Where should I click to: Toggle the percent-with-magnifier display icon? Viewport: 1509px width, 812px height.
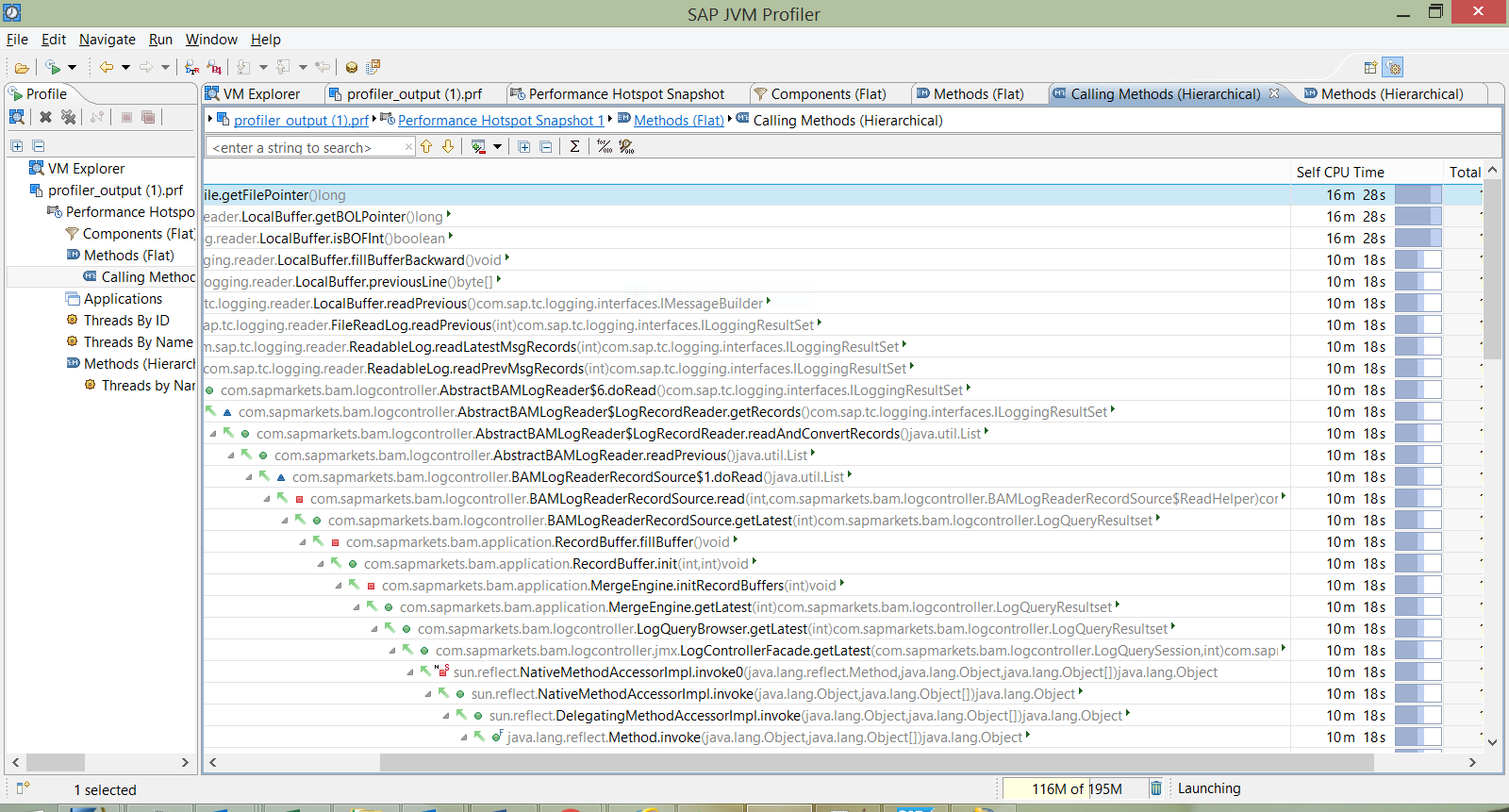[626, 146]
